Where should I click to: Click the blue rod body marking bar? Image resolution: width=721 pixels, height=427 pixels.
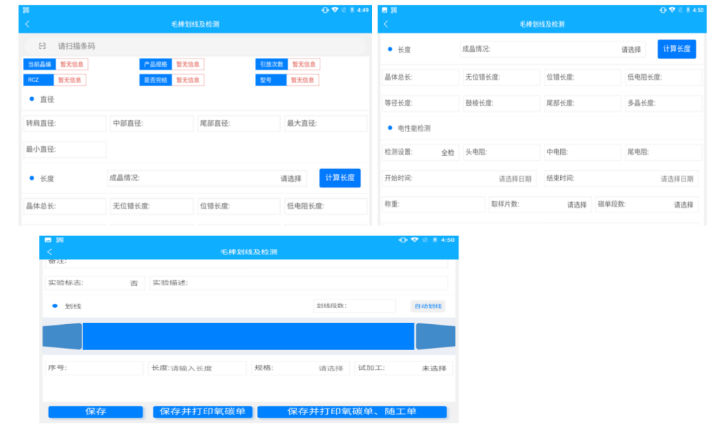coord(248,336)
